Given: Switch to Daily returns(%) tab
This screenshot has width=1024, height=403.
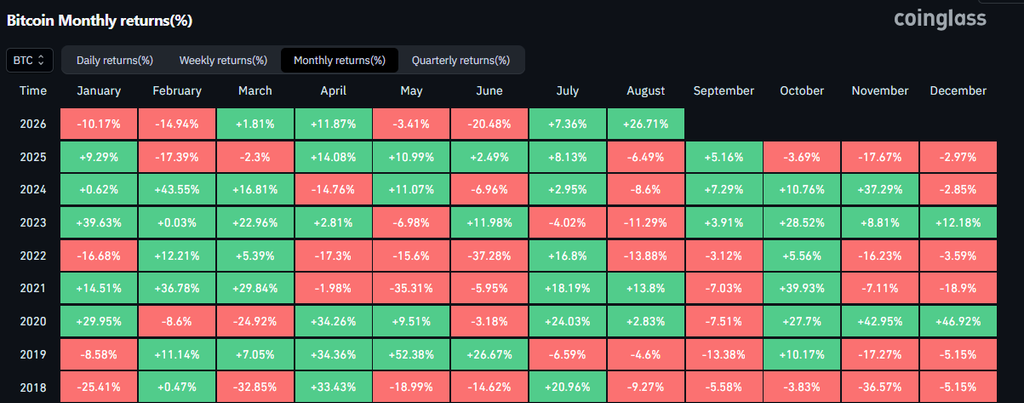Looking at the screenshot, I should (114, 60).
